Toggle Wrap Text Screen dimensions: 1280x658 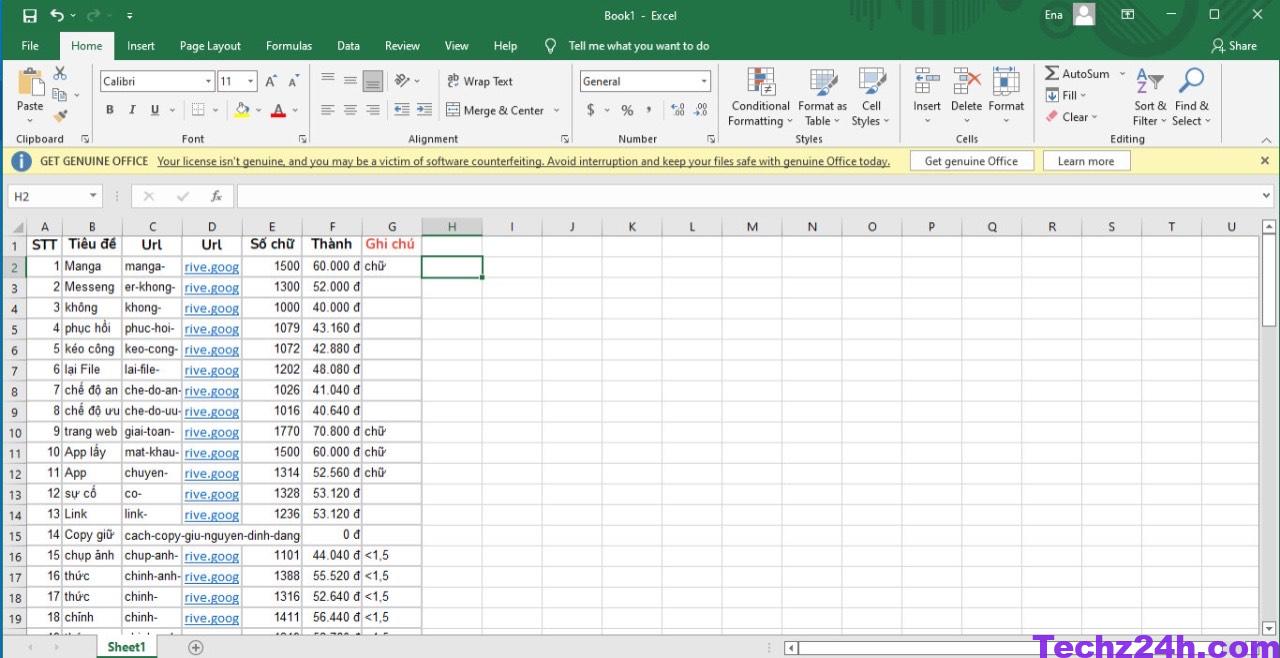click(480, 81)
